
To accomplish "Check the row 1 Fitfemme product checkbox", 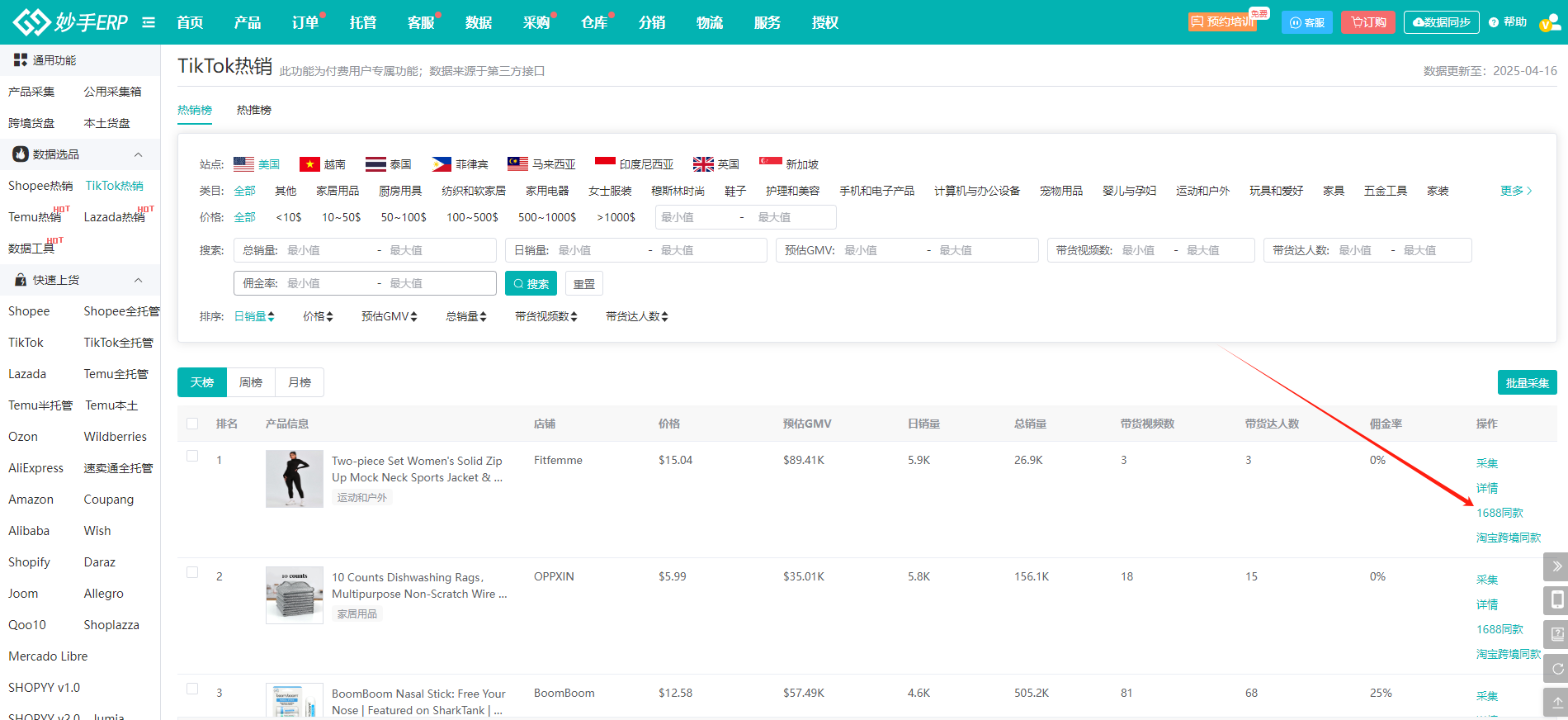I will [x=192, y=456].
